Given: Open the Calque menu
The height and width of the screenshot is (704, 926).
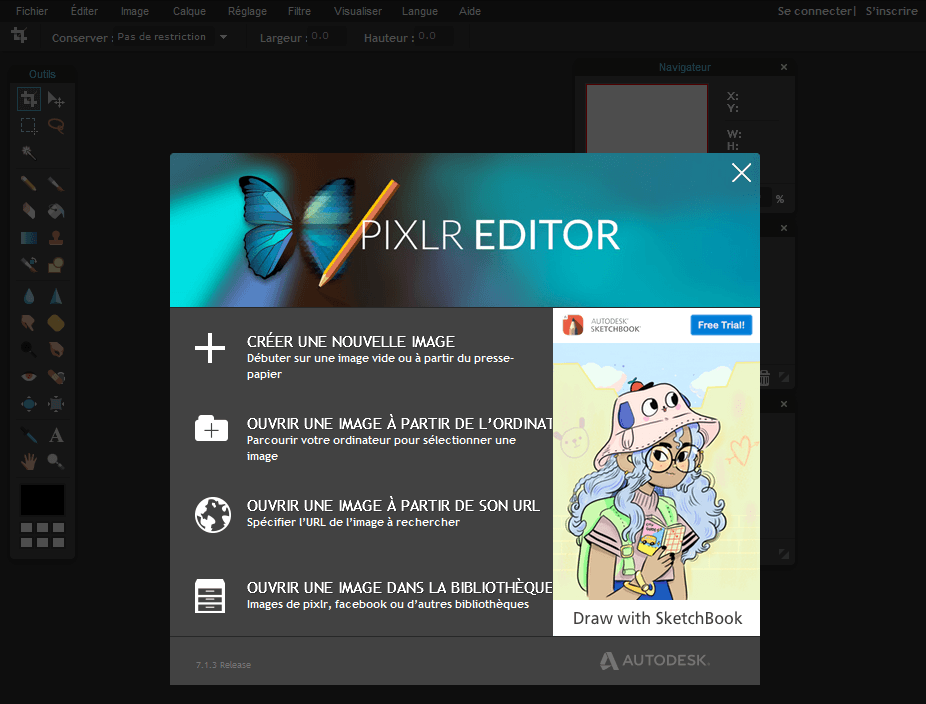Looking at the screenshot, I should tap(190, 11).
